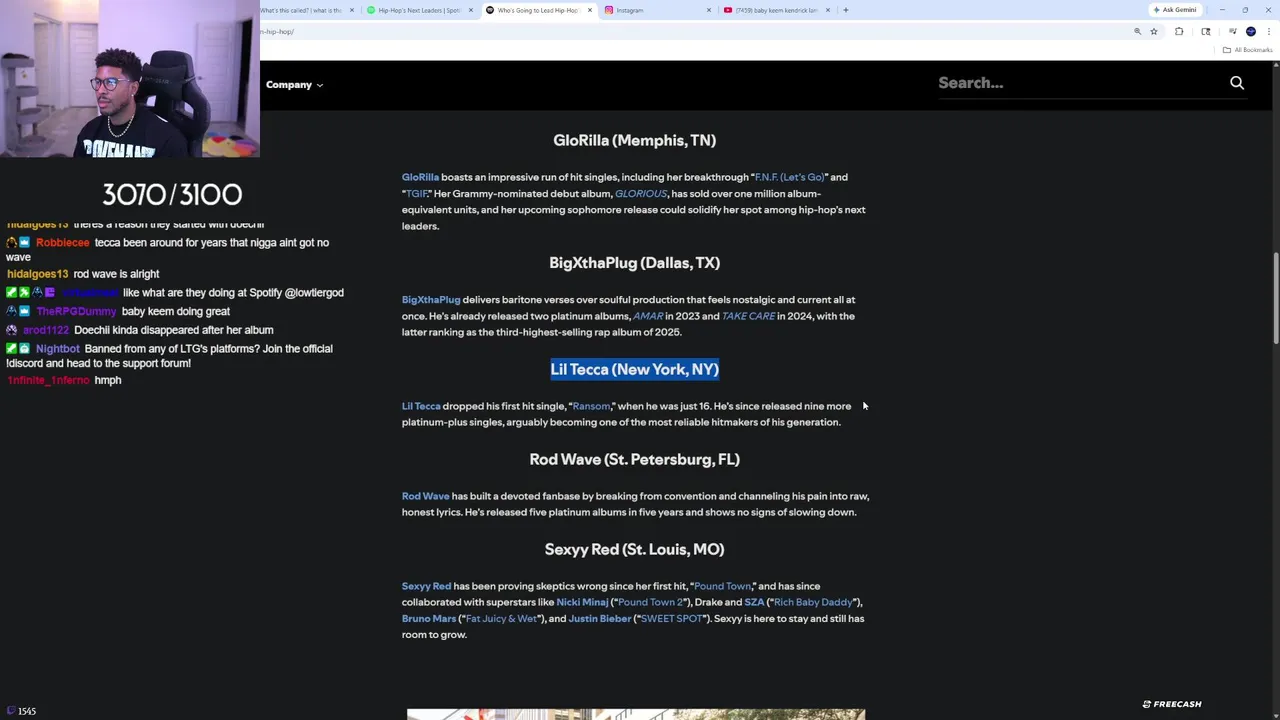Image resolution: width=1280 pixels, height=720 pixels.
Task: Click the page vertical scrollbar thumb
Action: 1275,299
